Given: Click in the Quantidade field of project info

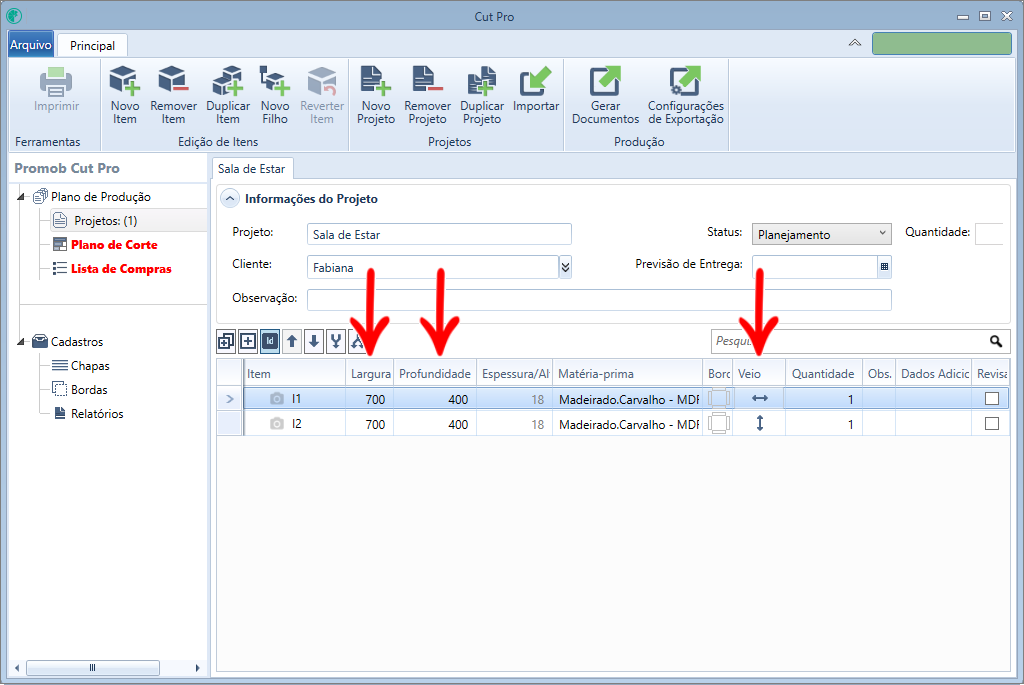Looking at the screenshot, I should [x=989, y=233].
